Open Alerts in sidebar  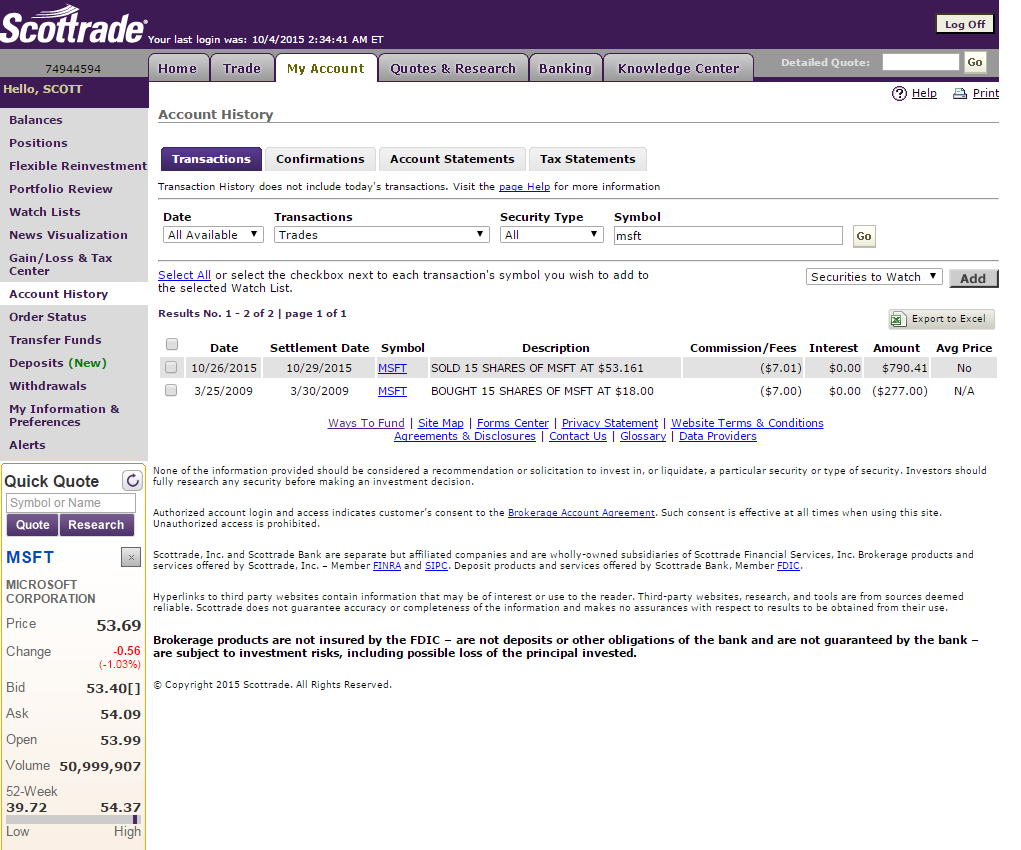tap(27, 445)
